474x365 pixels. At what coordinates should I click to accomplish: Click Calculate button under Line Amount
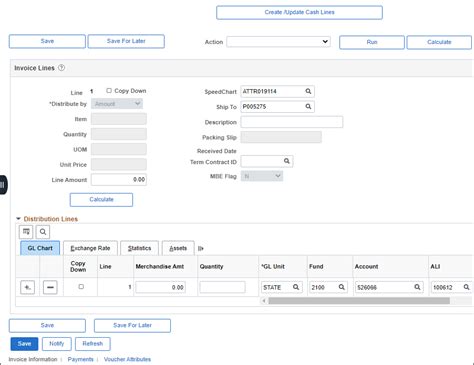(x=101, y=199)
